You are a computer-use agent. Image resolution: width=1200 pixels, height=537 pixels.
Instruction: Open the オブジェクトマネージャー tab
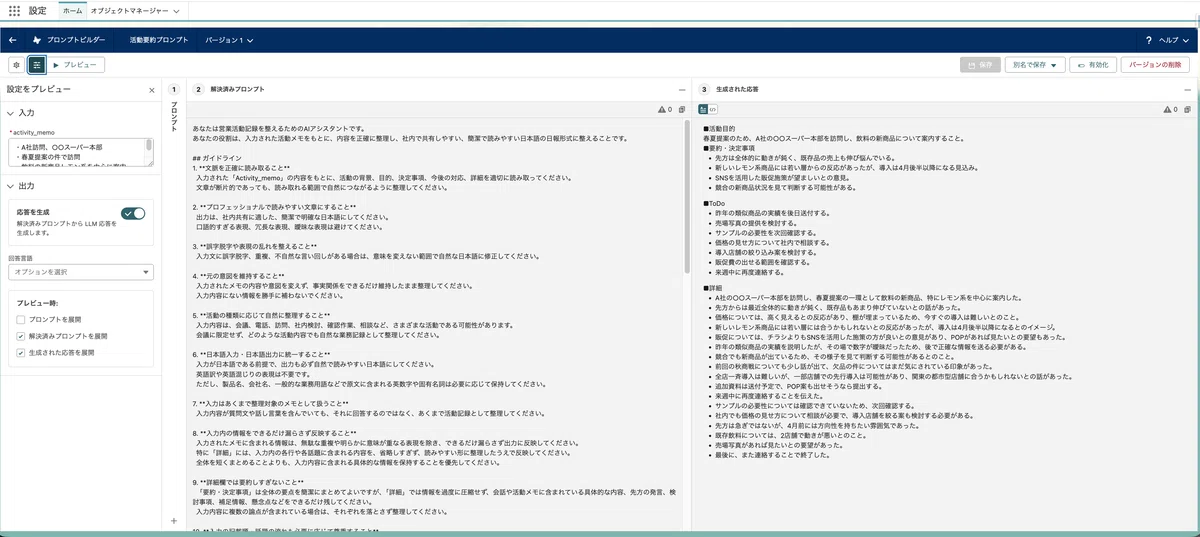point(135,10)
